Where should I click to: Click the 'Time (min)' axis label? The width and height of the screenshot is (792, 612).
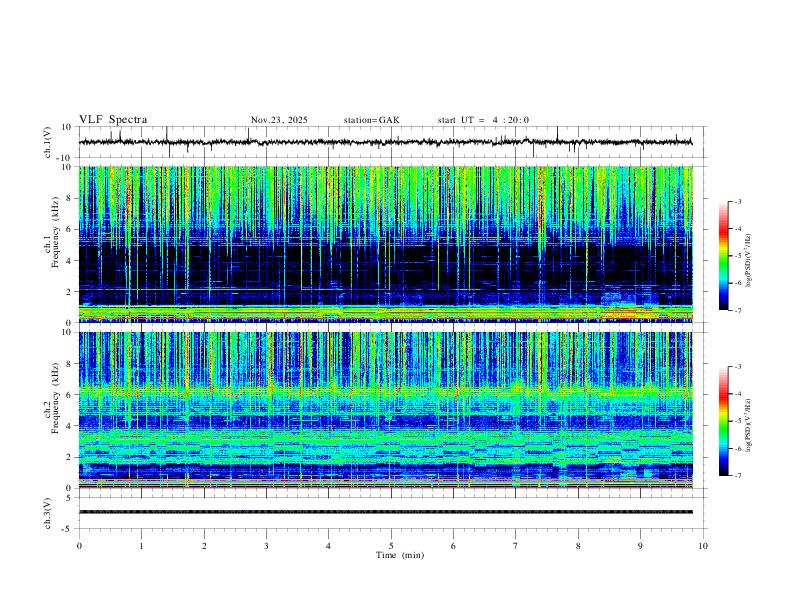[x=400, y=555]
